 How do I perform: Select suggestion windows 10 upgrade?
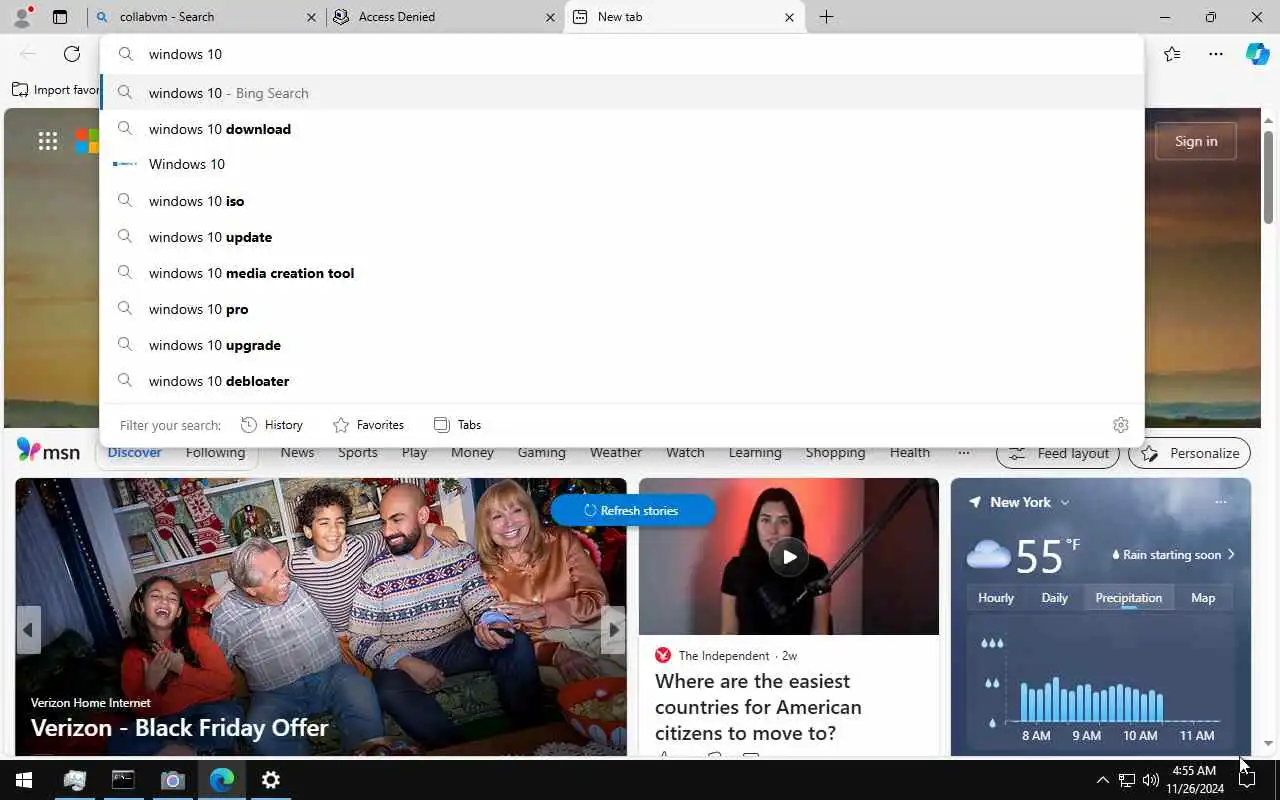pos(622,345)
